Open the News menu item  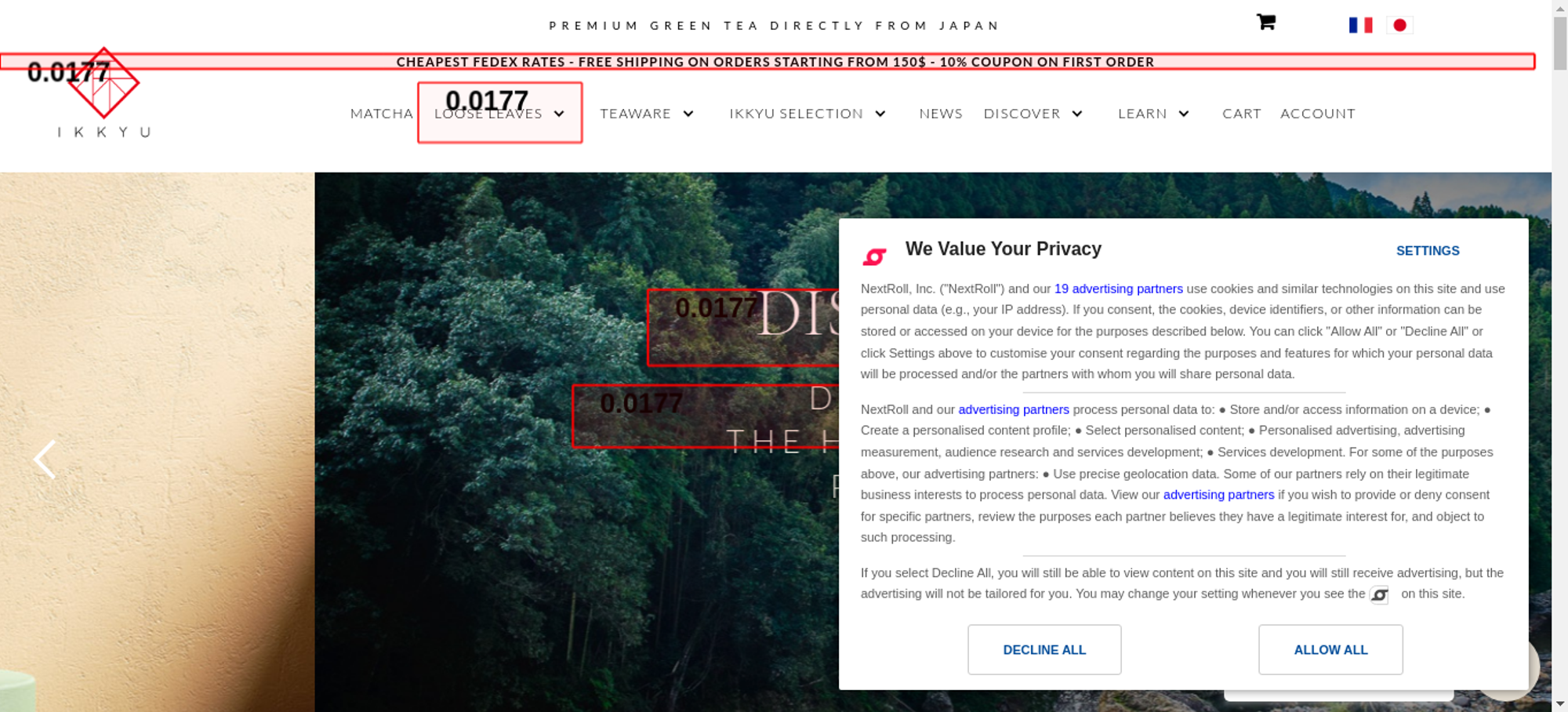[941, 114]
